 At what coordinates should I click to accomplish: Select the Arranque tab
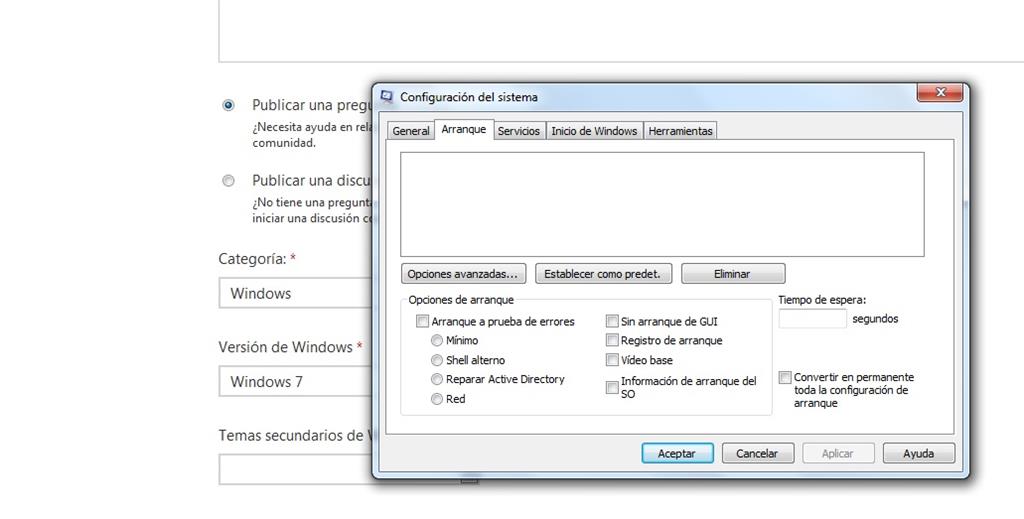pyautogui.click(x=464, y=129)
